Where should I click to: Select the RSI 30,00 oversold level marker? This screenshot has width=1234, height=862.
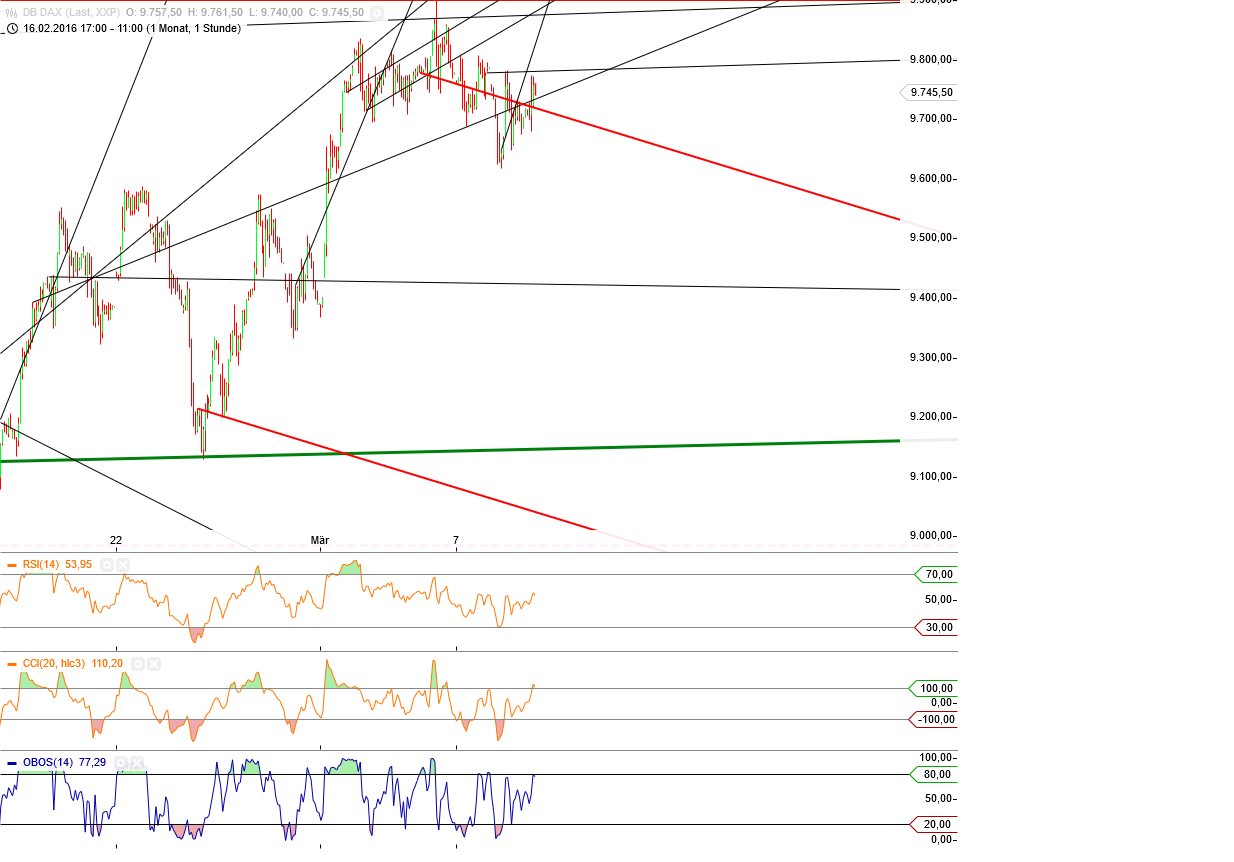(x=937, y=627)
